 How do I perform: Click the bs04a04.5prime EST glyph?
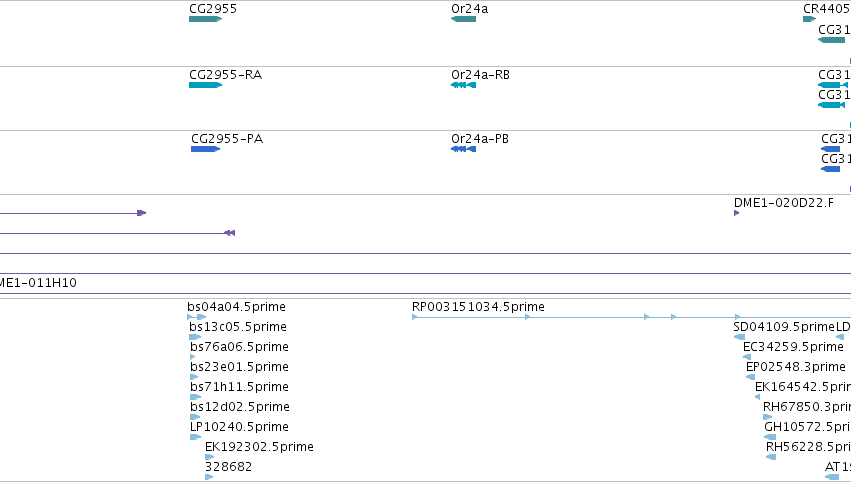196,317
